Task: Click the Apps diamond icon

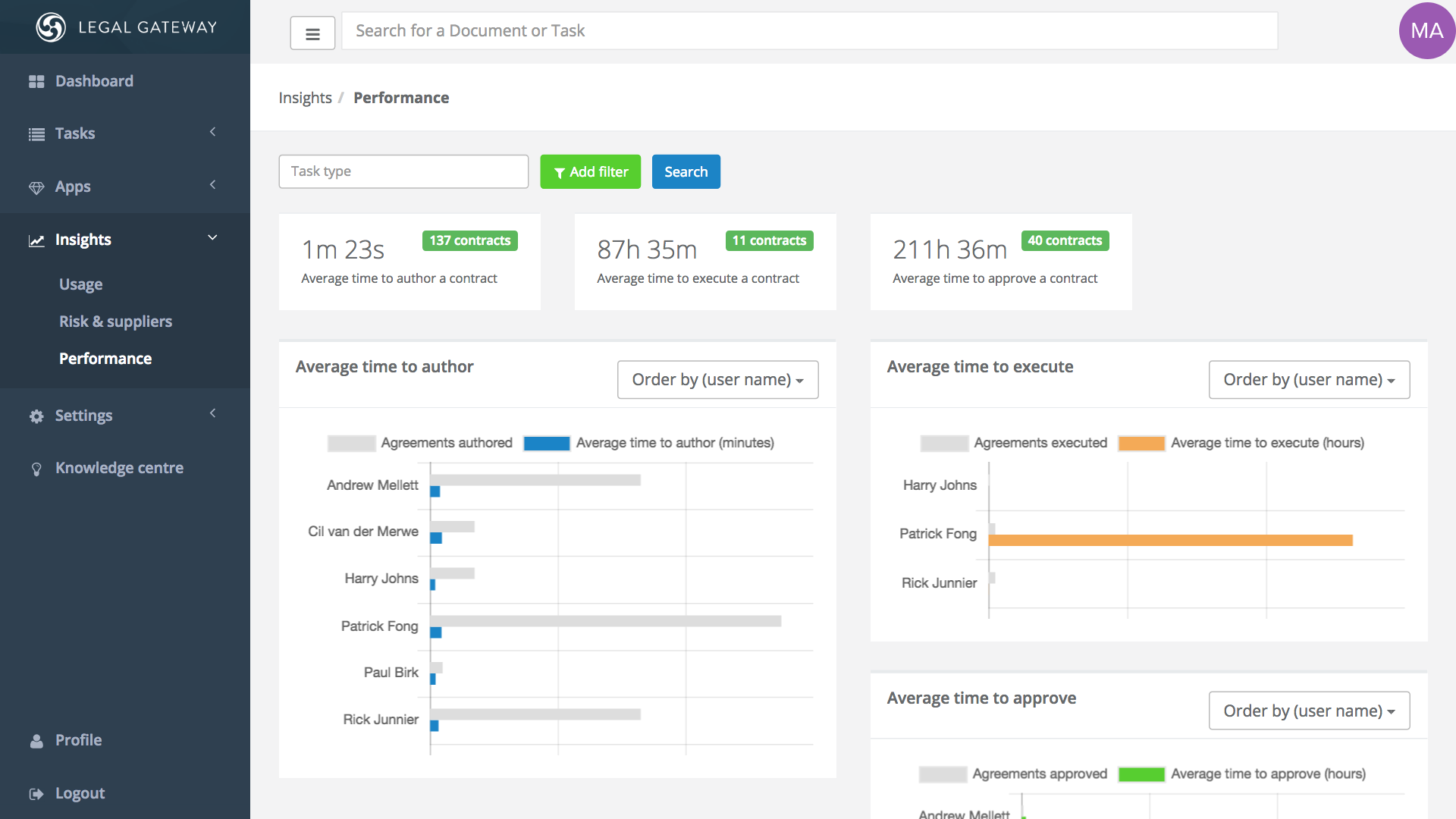Action: click(x=36, y=187)
